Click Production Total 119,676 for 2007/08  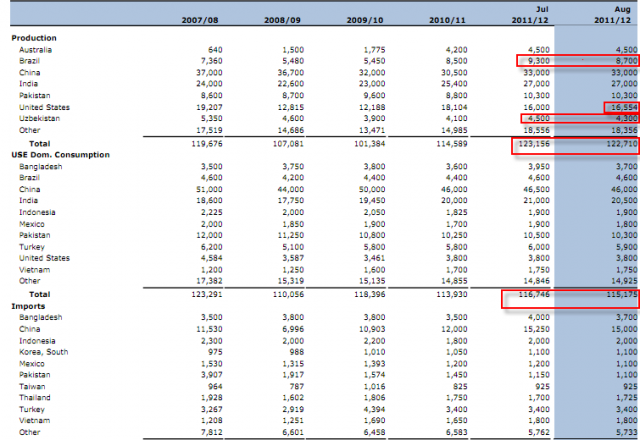tap(207, 144)
